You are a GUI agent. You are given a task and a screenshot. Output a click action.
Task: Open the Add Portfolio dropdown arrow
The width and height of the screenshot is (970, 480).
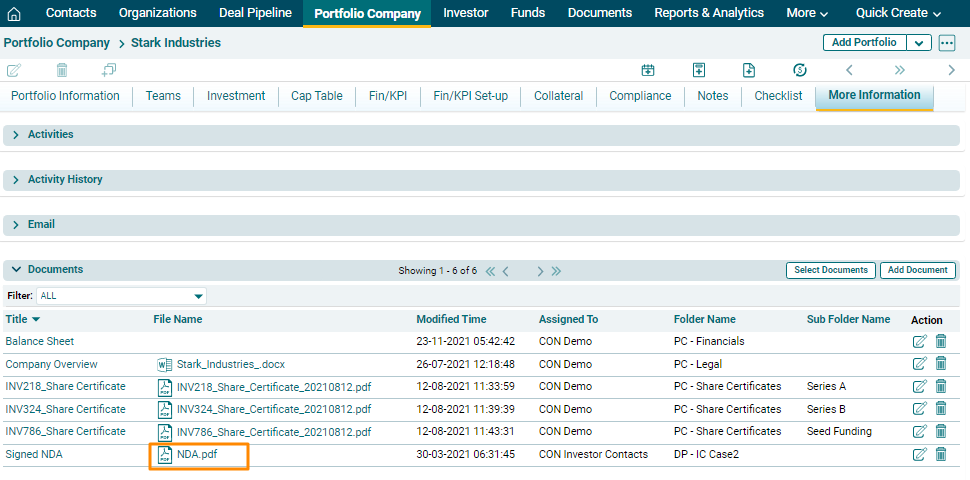pyautogui.click(x=919, y=43)
